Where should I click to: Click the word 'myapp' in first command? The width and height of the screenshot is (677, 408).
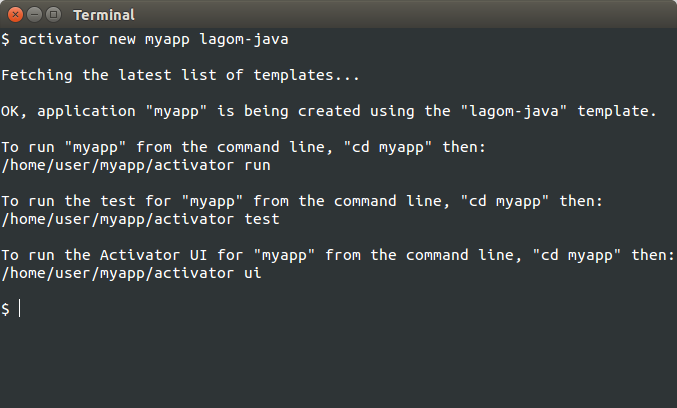coord(168,39)
